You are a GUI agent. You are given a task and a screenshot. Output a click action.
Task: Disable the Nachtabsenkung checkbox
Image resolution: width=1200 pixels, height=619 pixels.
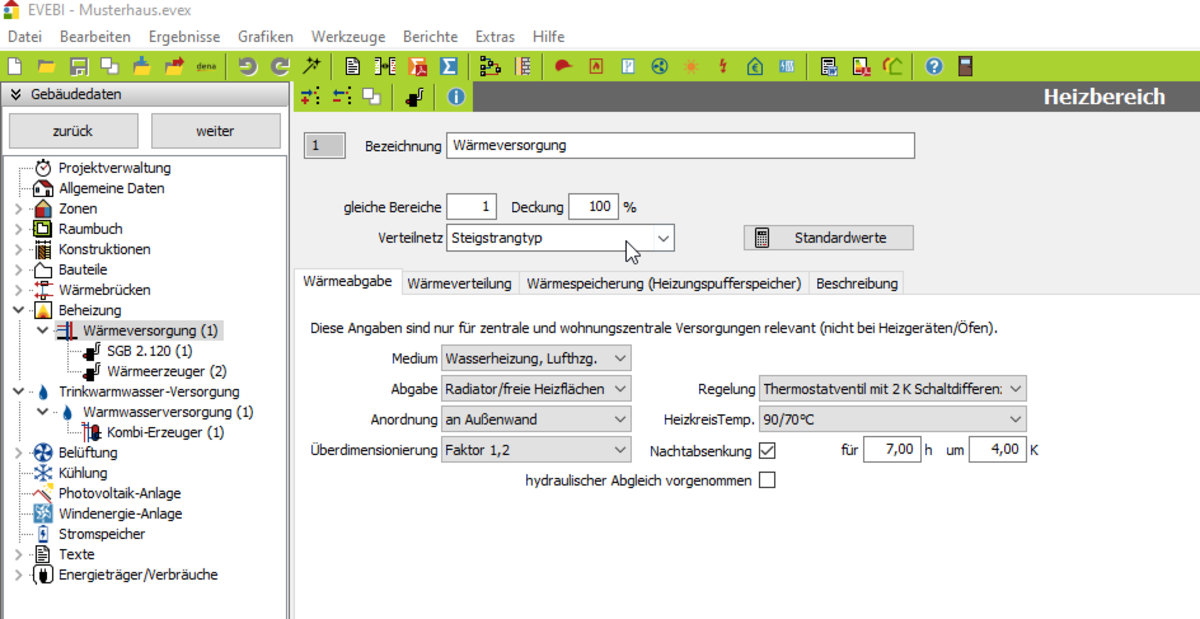[767, 450]
